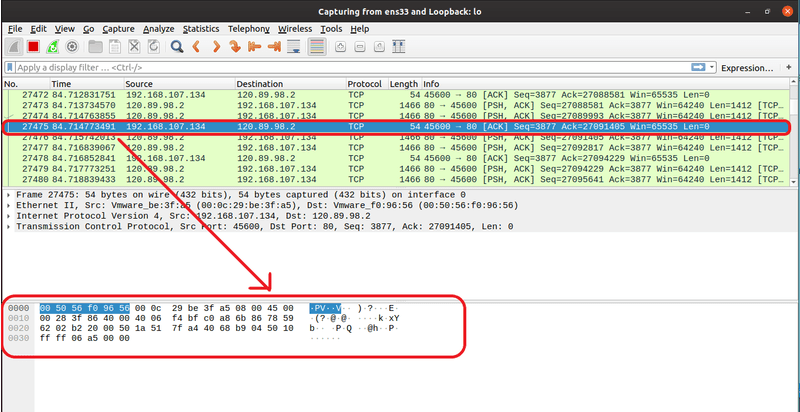
Task: Click the Find packet magnifier icon
Action: 176,47
